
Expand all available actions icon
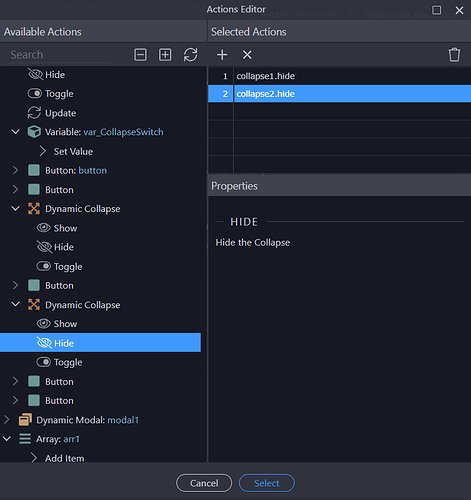[x=165, y=55]
